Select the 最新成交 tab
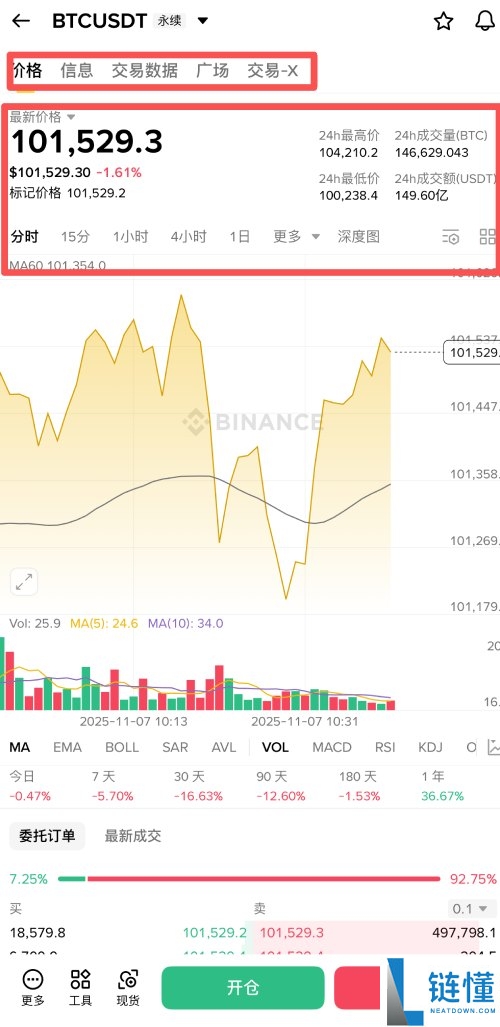 (133, 835)
